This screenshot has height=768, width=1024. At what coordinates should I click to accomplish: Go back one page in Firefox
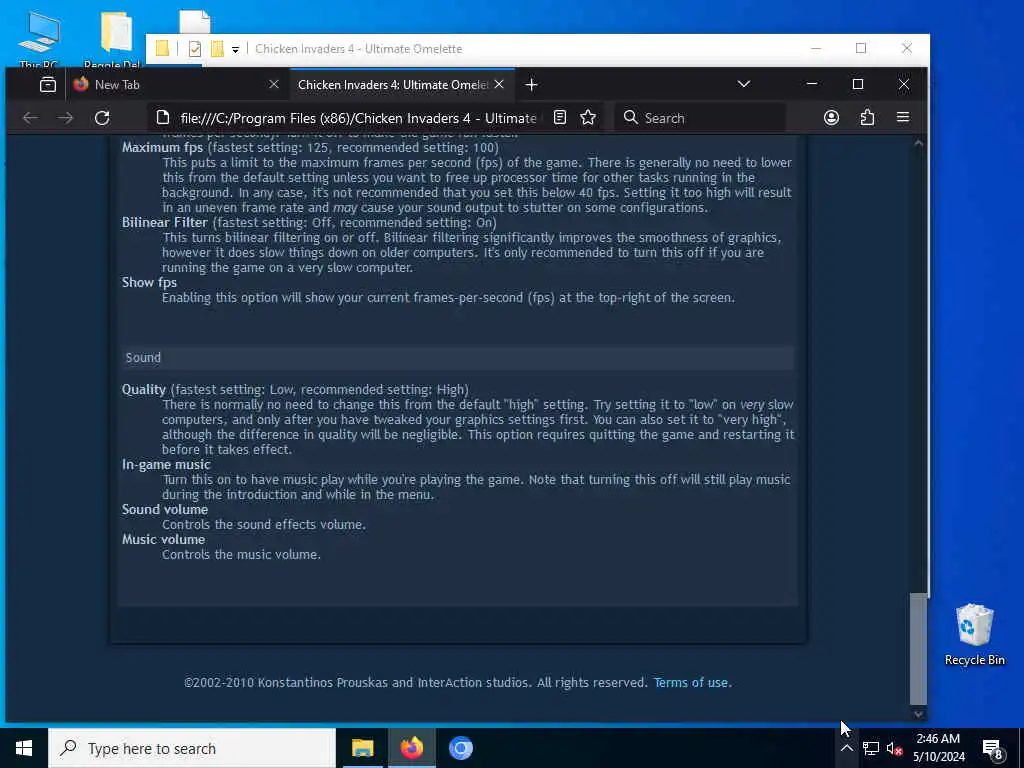click(x=30, y=118)
